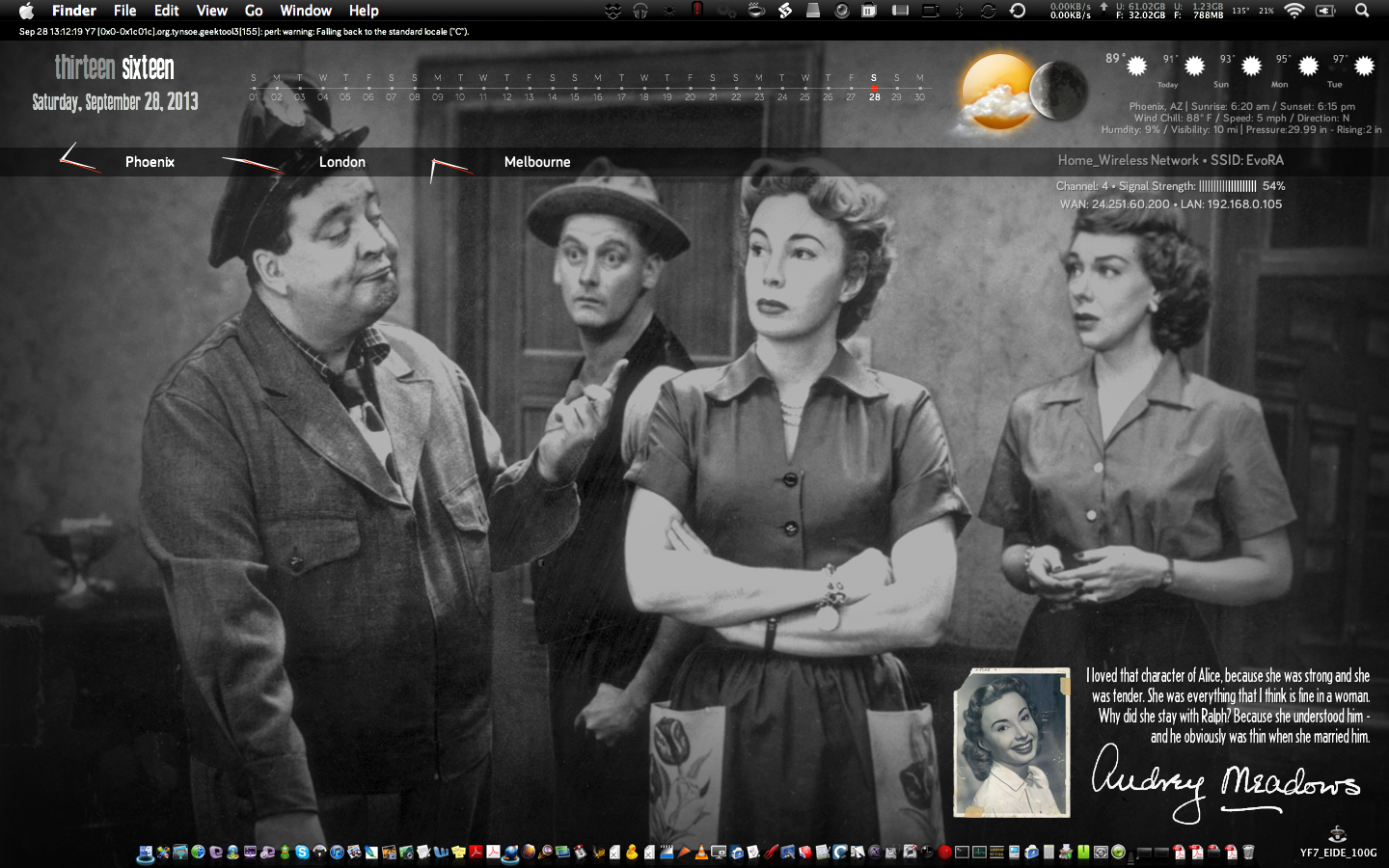Screen dimensions: 1389x868
Task: Open the File menu
Action: click(125, 11)
